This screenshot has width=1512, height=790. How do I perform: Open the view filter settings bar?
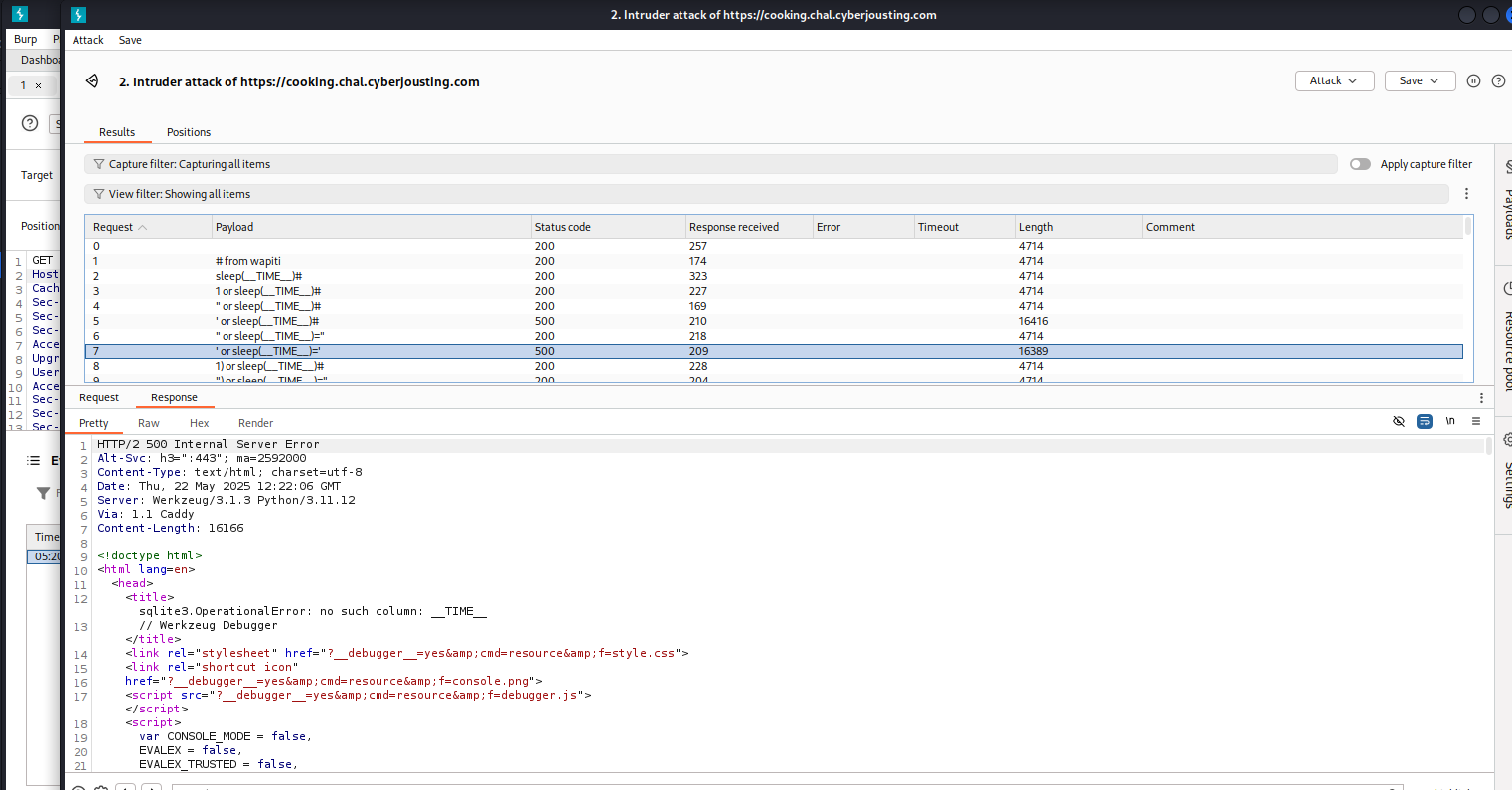[767, 194]
